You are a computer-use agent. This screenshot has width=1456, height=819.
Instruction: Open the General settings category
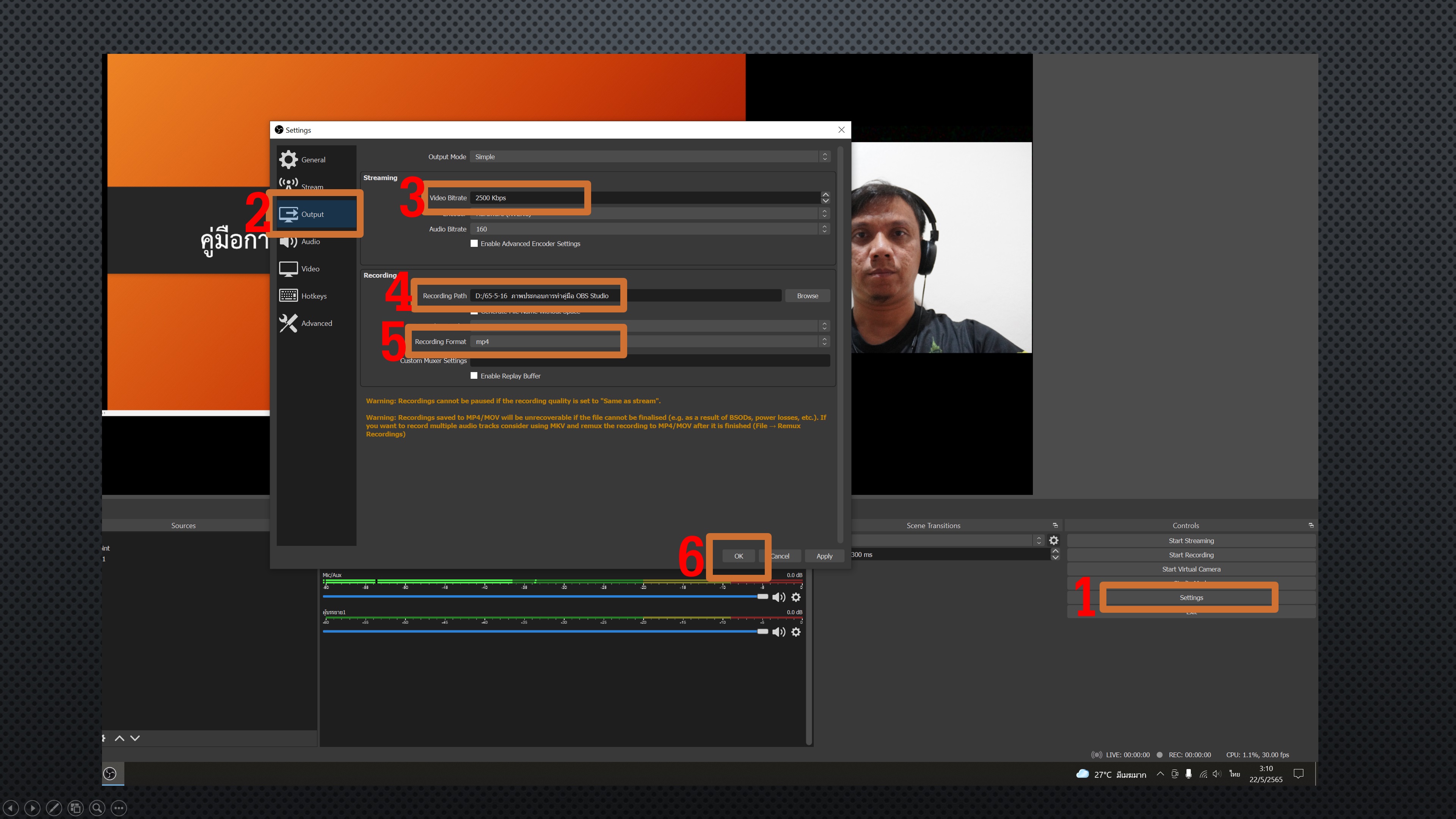point(316,159)
